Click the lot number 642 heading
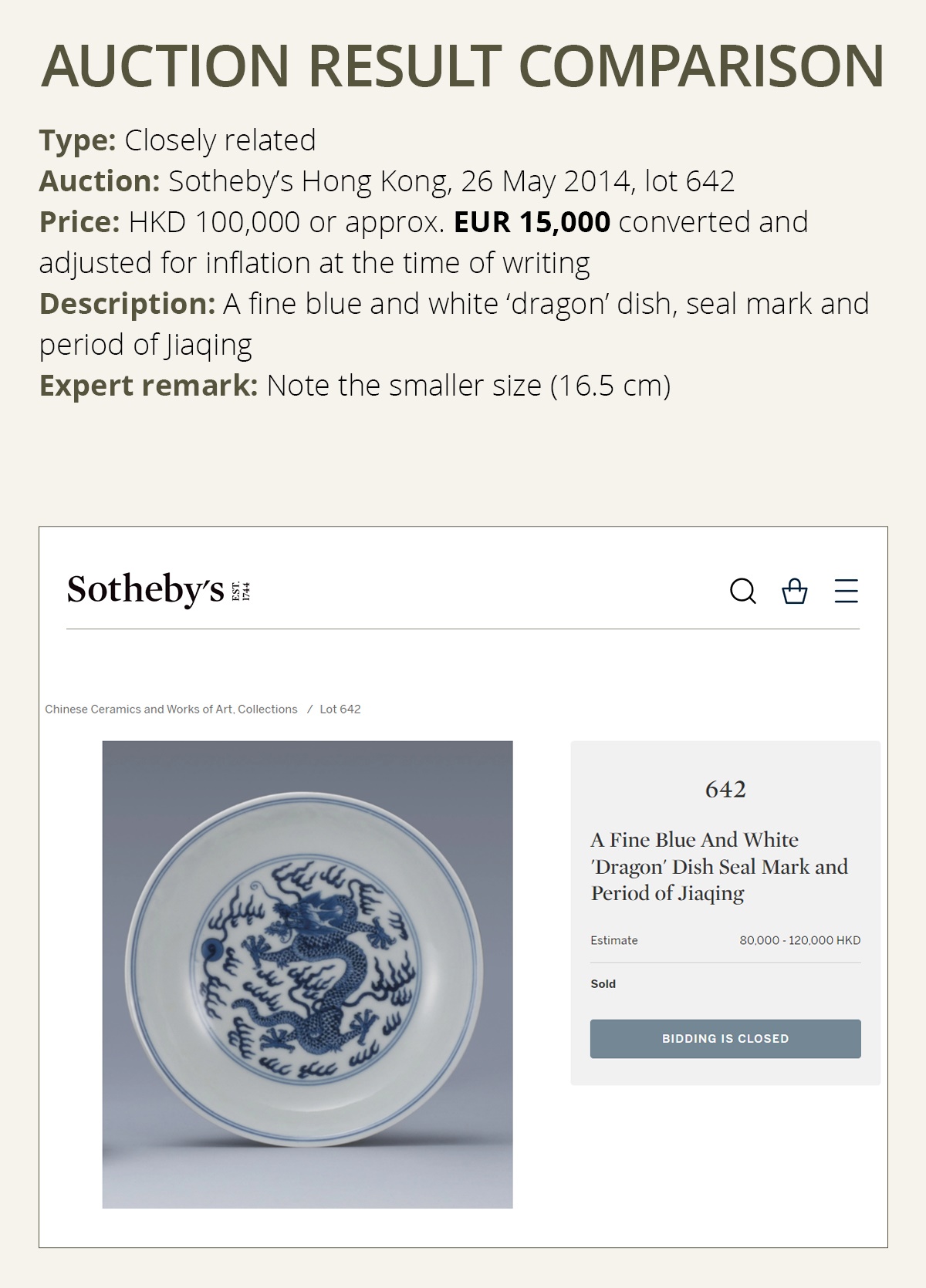The width and height of the screenshot is (926, 1288). (725, 789)
